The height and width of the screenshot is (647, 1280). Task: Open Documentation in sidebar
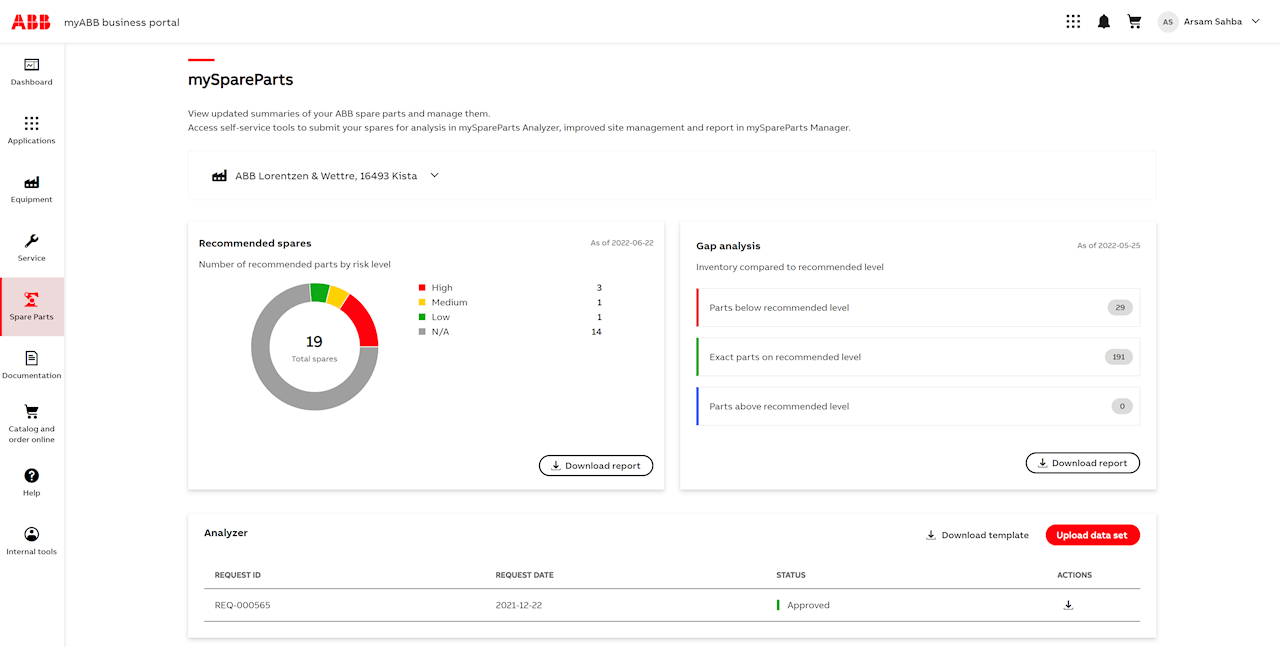coord(31,358)
